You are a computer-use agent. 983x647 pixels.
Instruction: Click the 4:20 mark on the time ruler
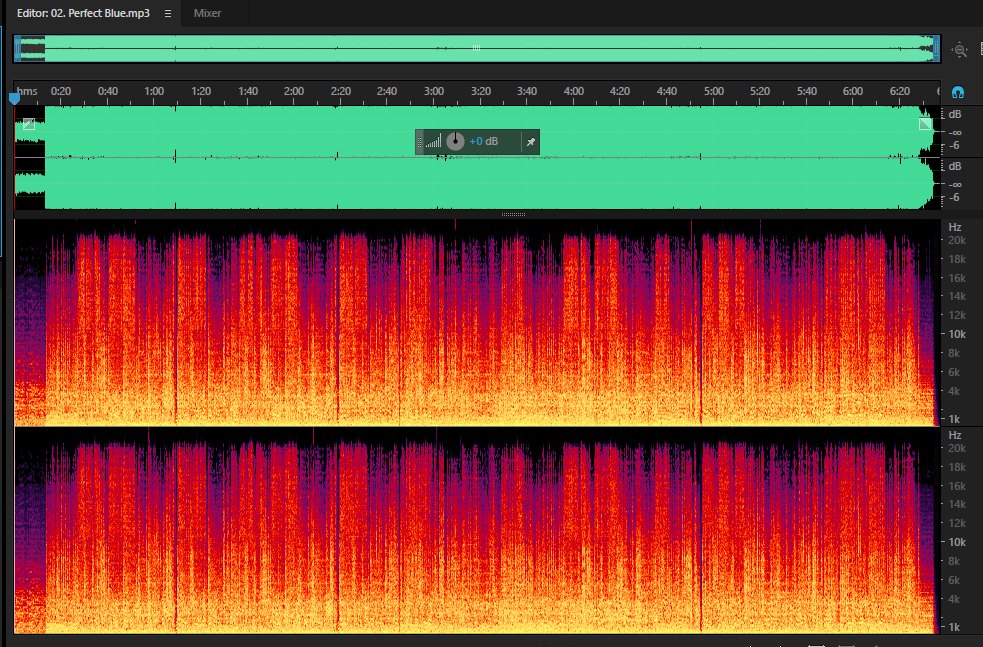pos(620,92)
